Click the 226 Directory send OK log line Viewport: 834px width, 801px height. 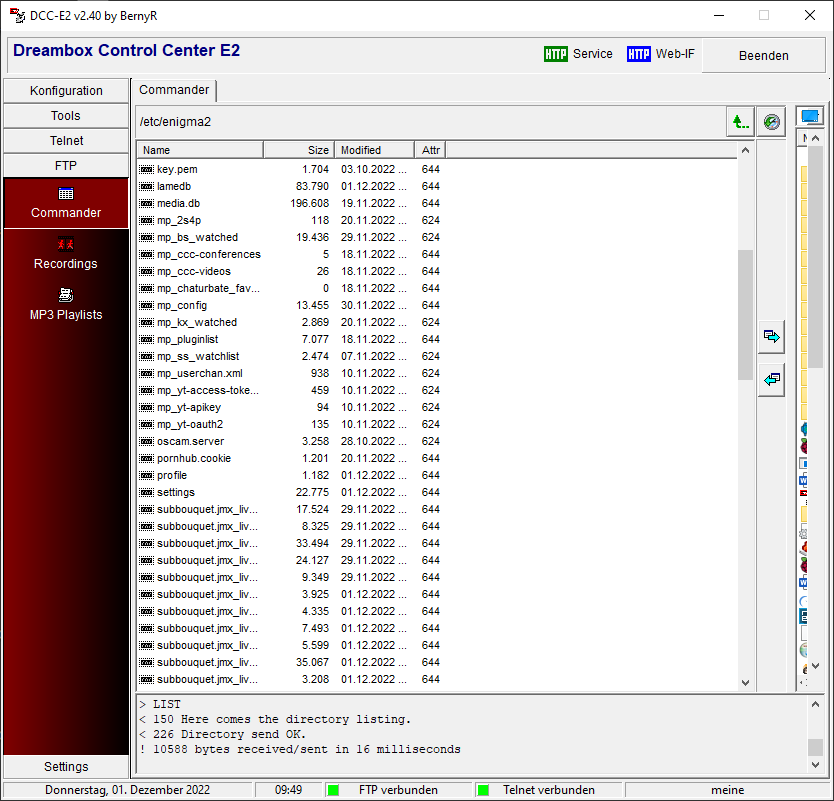point(223,735)
